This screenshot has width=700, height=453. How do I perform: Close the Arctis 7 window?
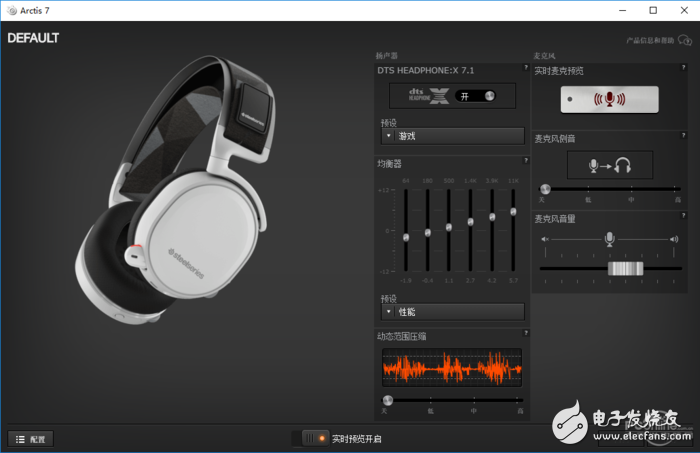point(684,10)
